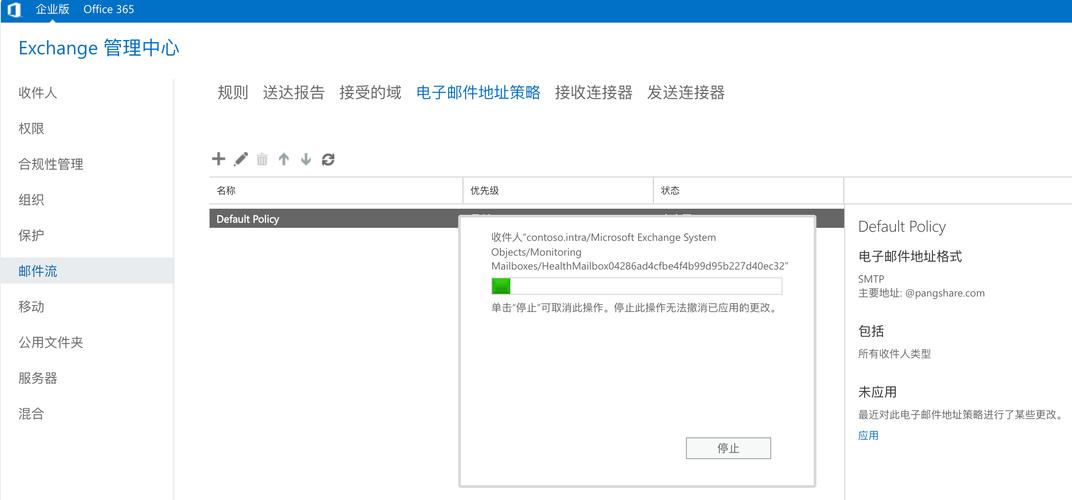1072x500 pixels.
Task: Click the 未应用 status heading
Action: [877, 392]
